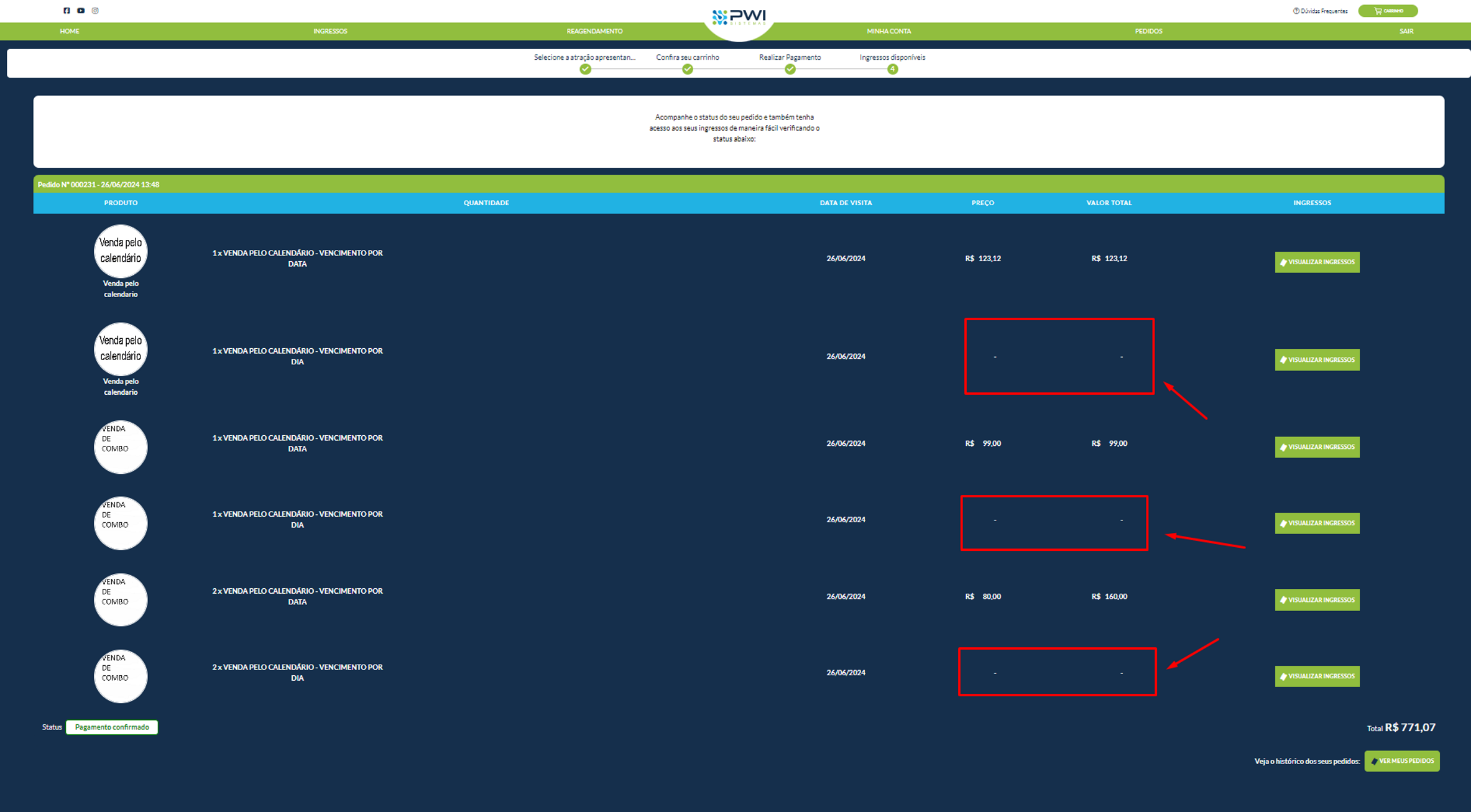Click the Ver Meus Pedidos button
The image size is (1471, 812).
1401,761
